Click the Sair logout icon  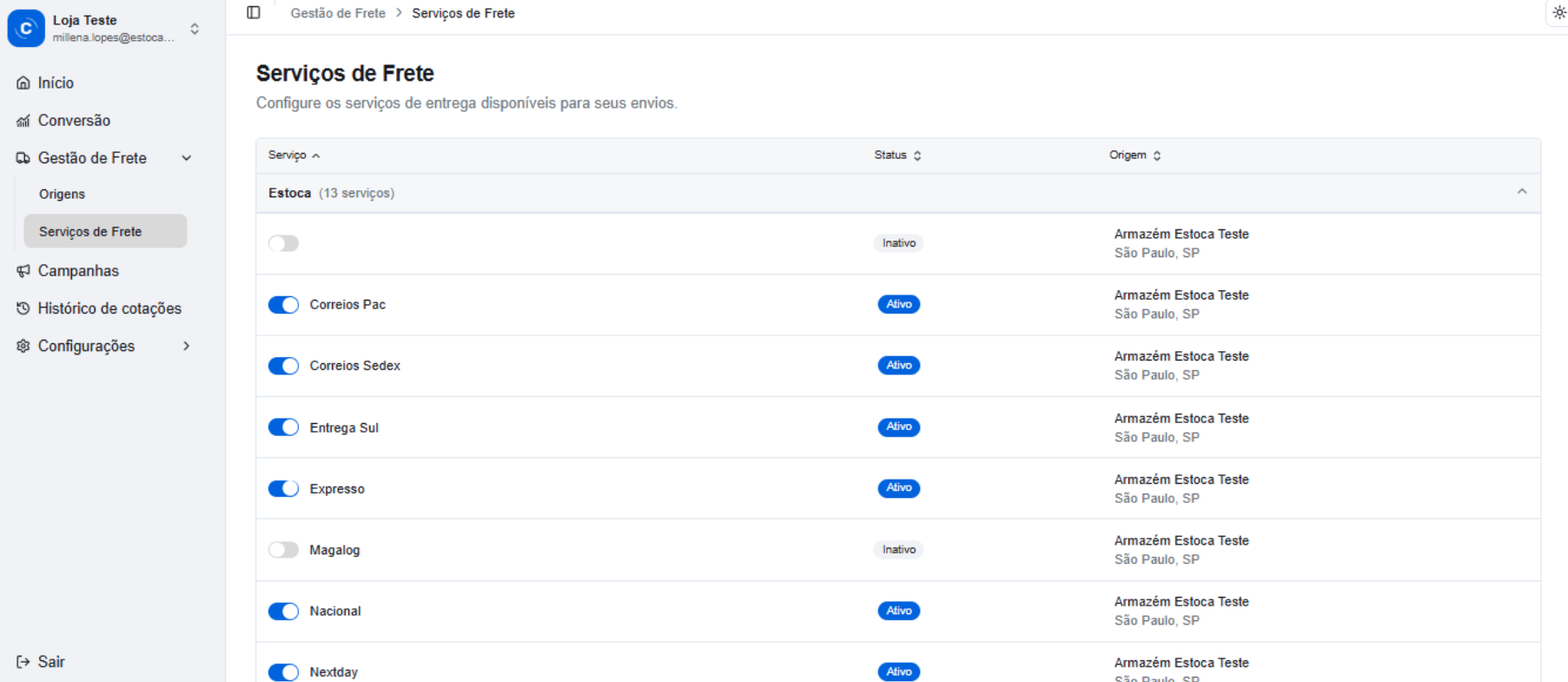23,662
